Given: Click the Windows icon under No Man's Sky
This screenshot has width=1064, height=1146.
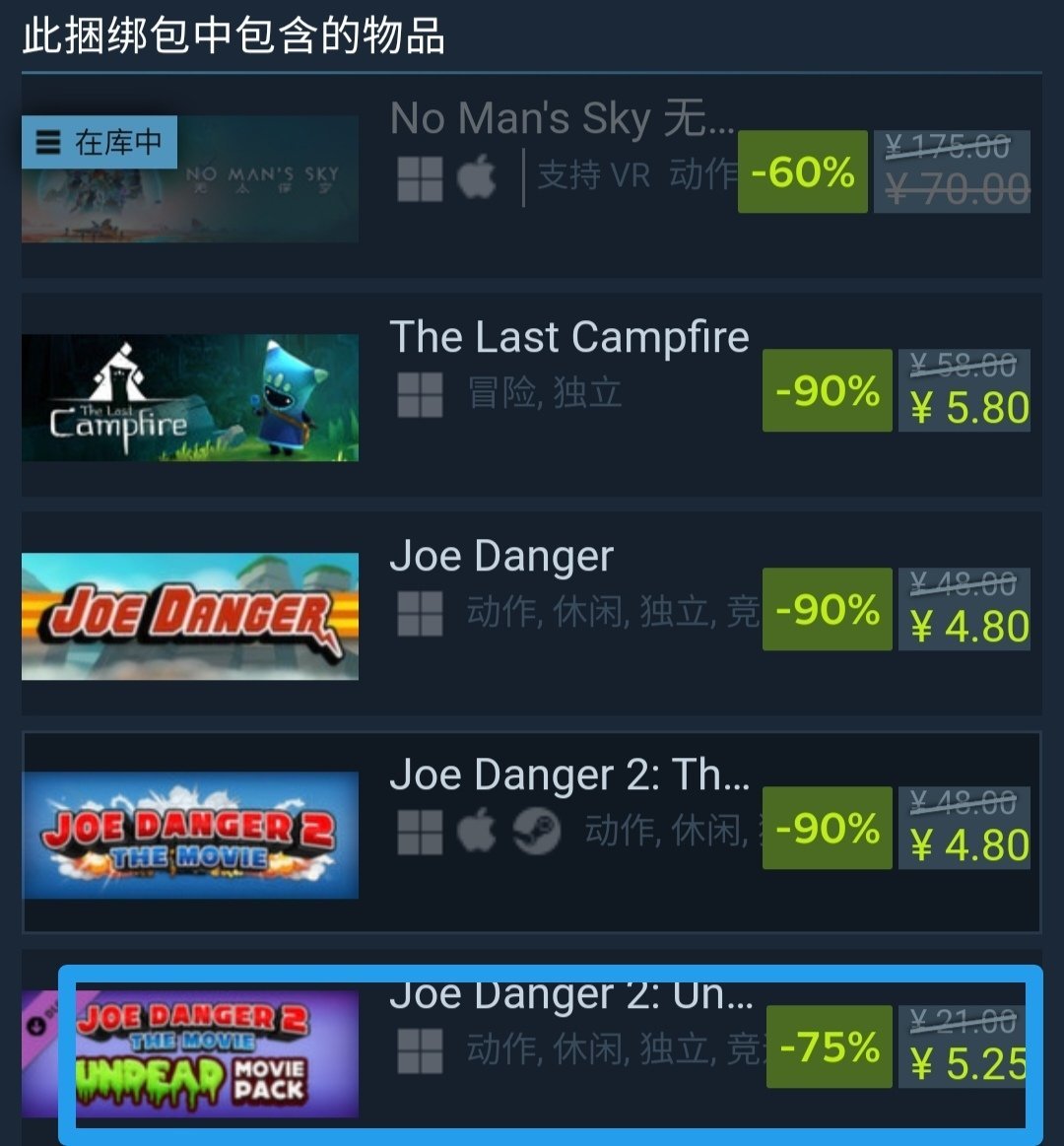Looking at the screenshot, I should tap(420, 178).
